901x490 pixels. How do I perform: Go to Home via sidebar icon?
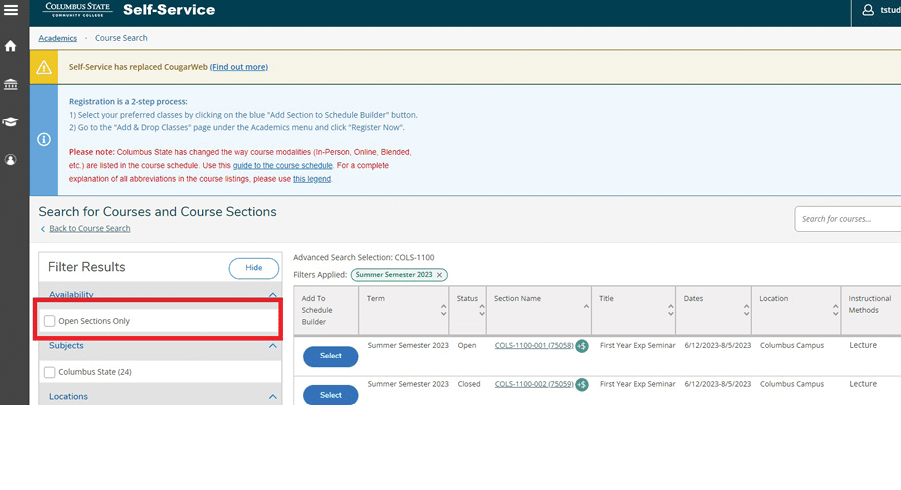pyautogui.click(x=11, y=46)
